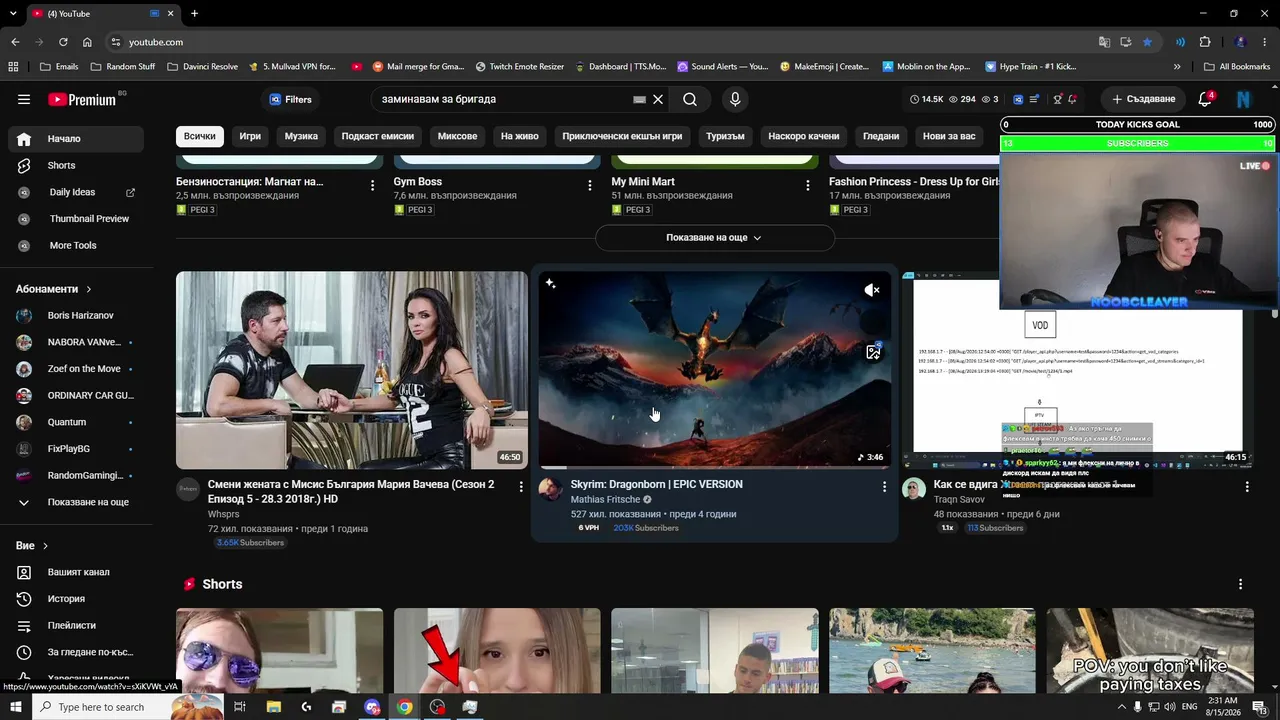The height and width of the screenshot is (720, 1280).
Task: Seek on the Skyrim preview progress bar
Action: coord(714,467)
